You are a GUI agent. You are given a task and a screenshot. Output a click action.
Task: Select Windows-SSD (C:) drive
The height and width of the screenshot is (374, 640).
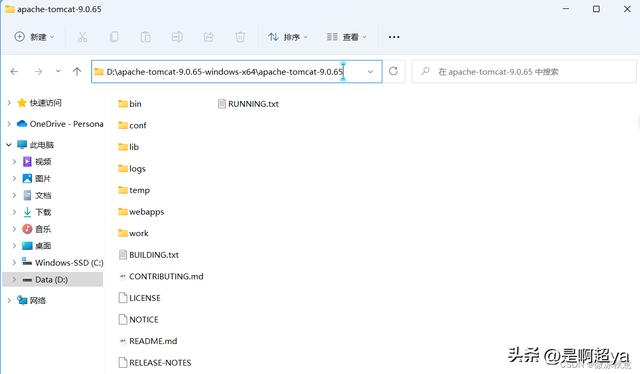pyautogui.click(x=62, y=263)
